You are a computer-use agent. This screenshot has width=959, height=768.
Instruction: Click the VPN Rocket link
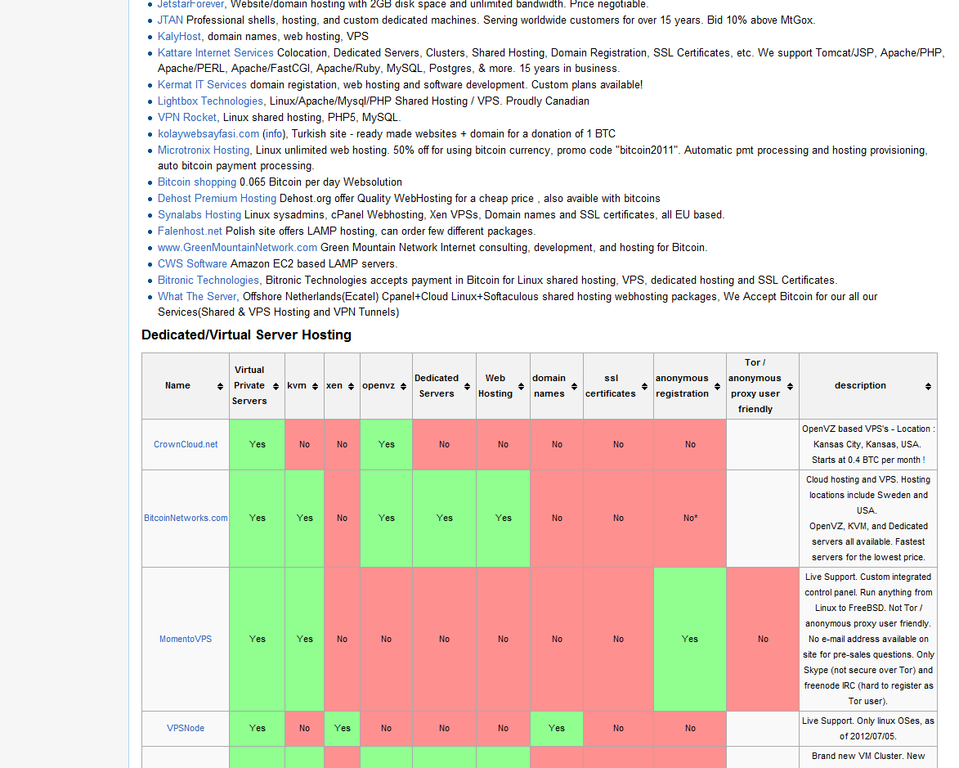pos(187,117)
